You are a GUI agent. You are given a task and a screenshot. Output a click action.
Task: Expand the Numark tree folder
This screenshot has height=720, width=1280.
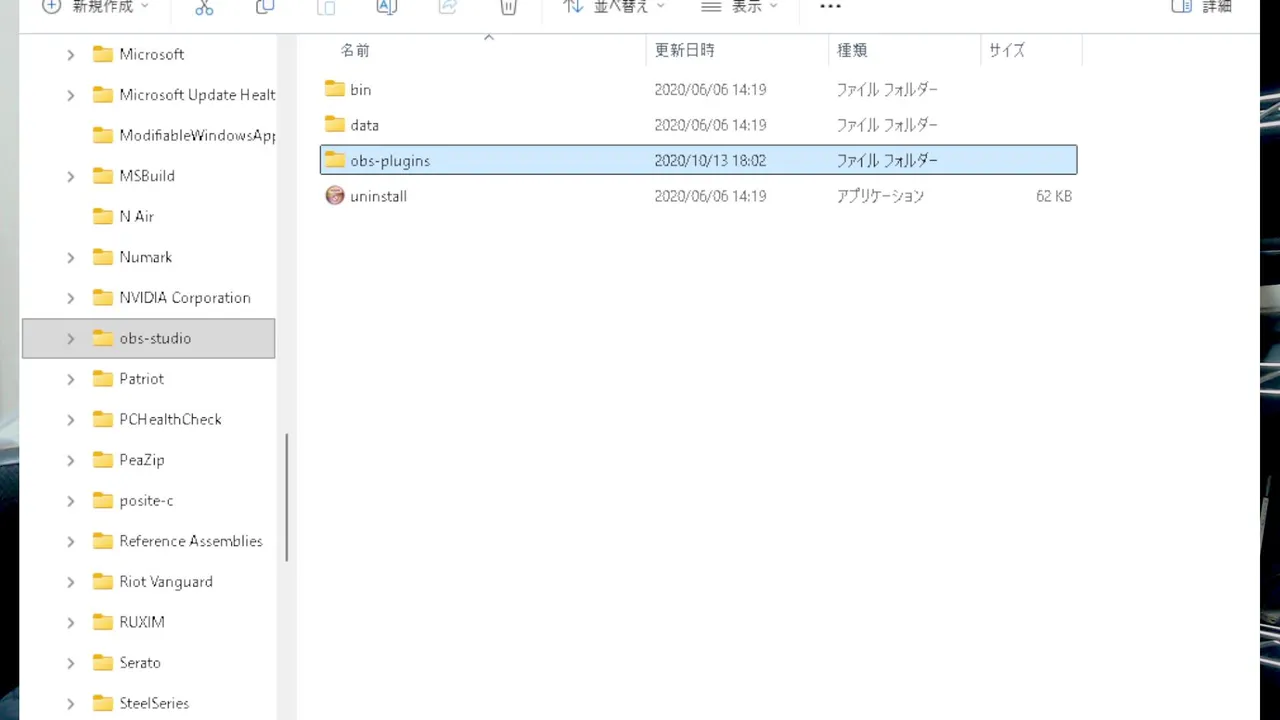[x=70, y=257]
